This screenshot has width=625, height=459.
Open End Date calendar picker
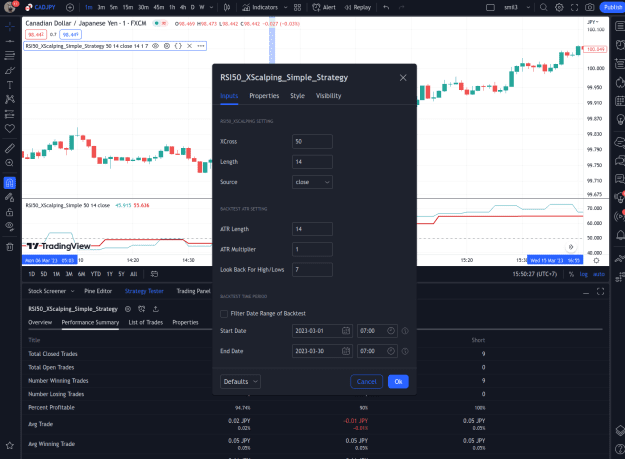(x=346, y=351)
